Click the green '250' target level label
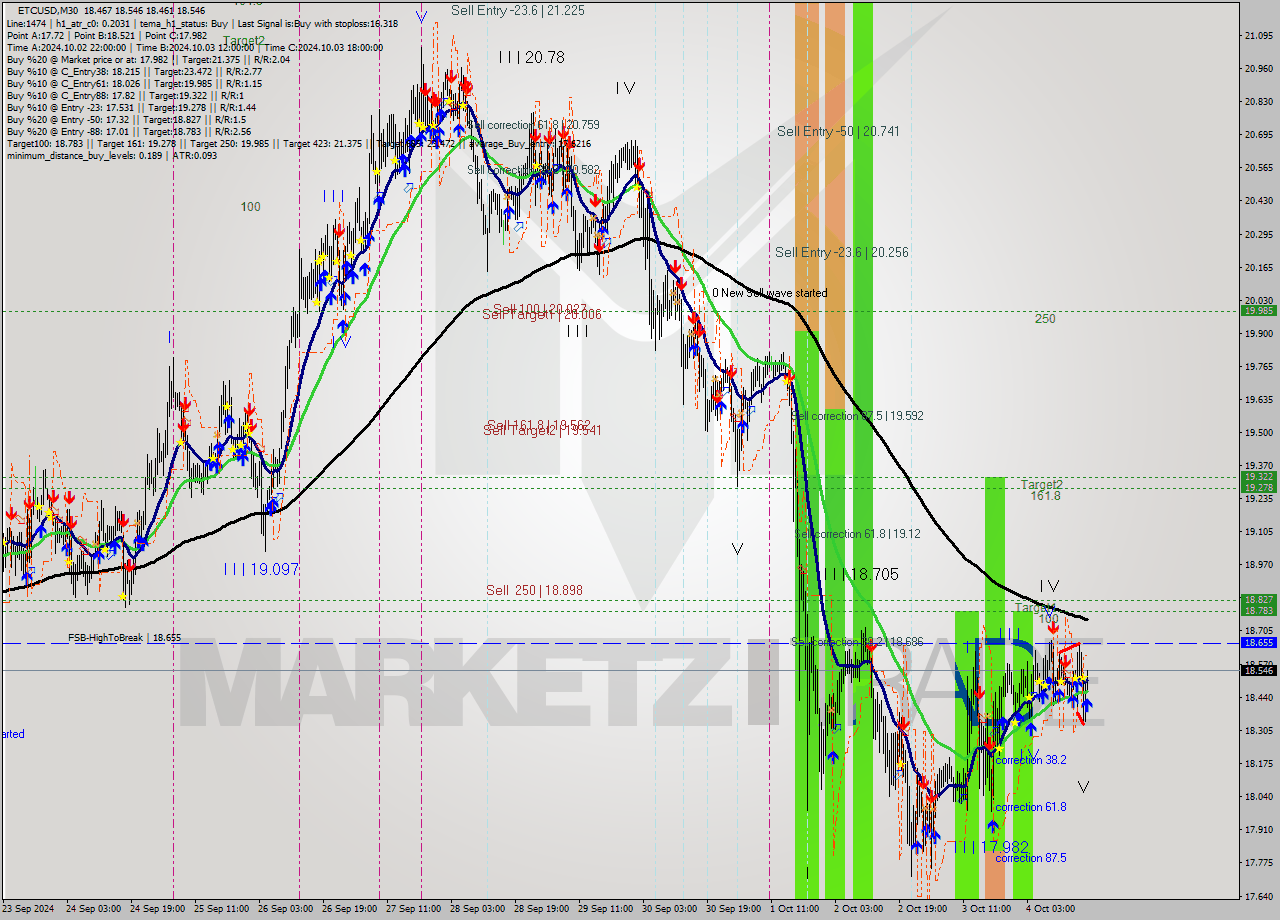1280x920 pixels. (1045, 319)
